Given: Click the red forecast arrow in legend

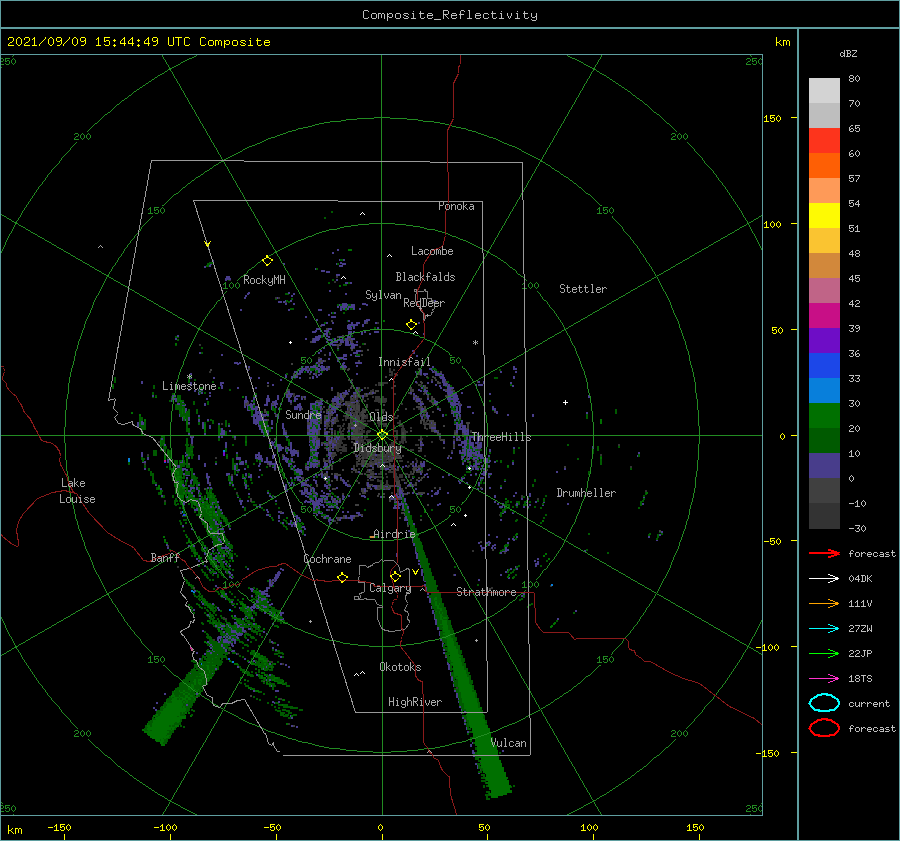Looking at the screenshot, I should pyautogui.click(x=824, y=553).
